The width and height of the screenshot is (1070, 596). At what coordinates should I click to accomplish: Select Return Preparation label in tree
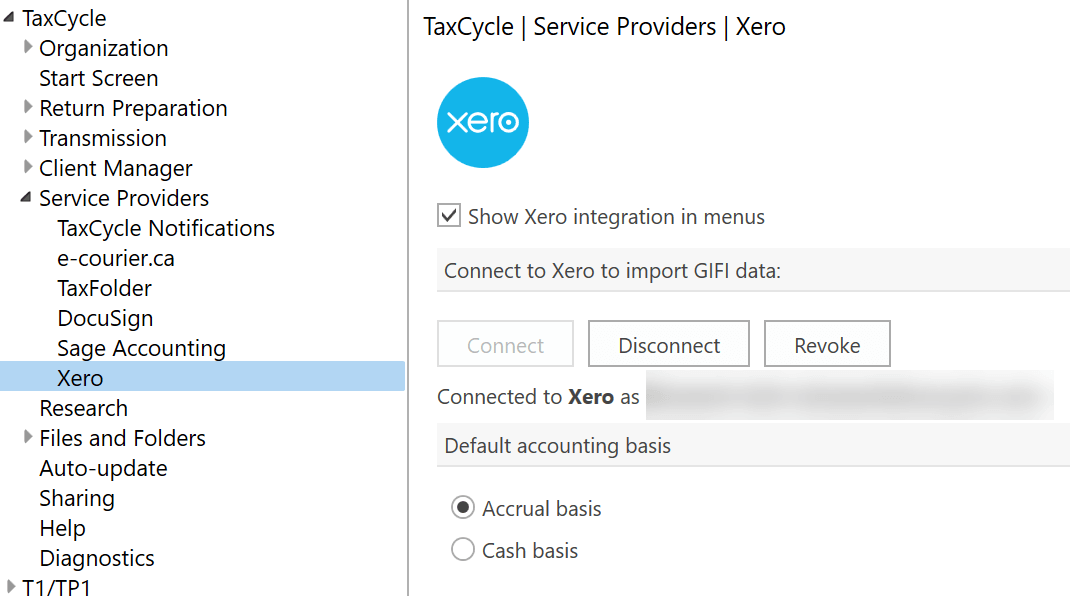pos(133,109)
